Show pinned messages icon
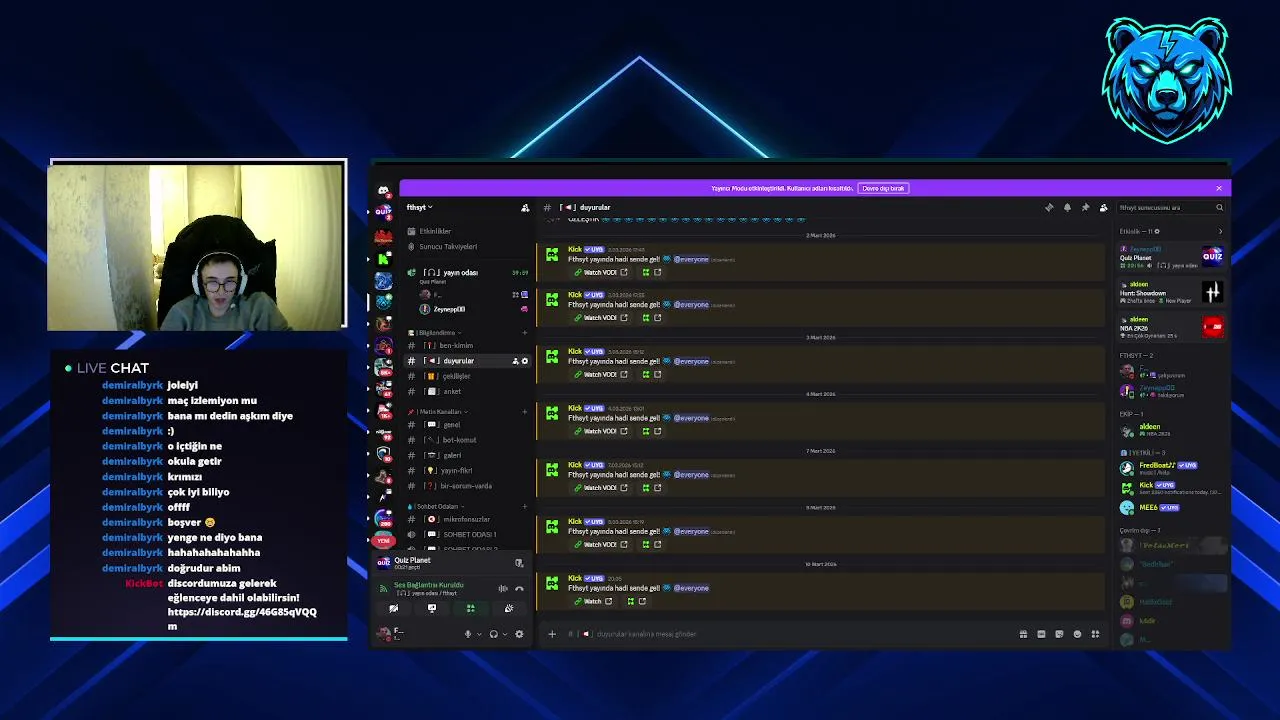The height and width of the screenshot is (720, 1280). 1085,207
